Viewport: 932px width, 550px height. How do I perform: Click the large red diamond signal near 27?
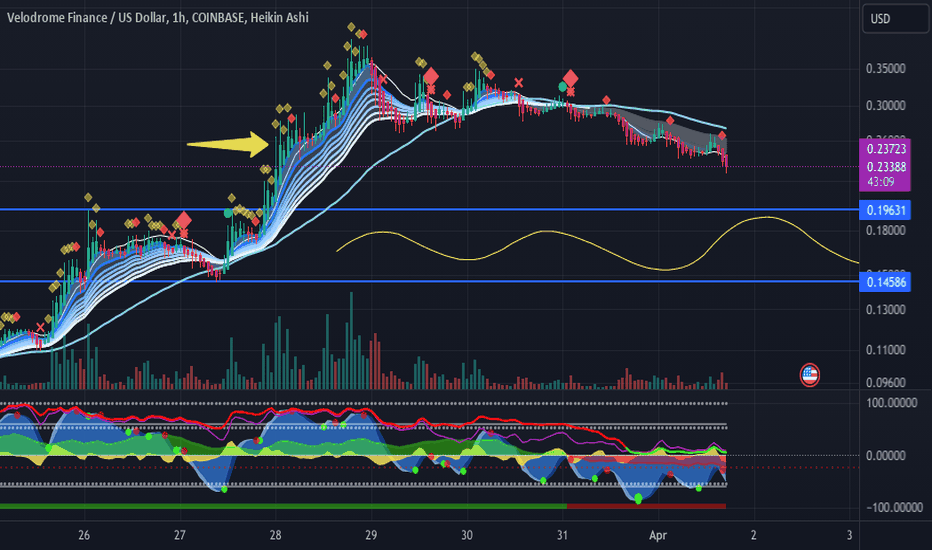(x=184, y=220)
